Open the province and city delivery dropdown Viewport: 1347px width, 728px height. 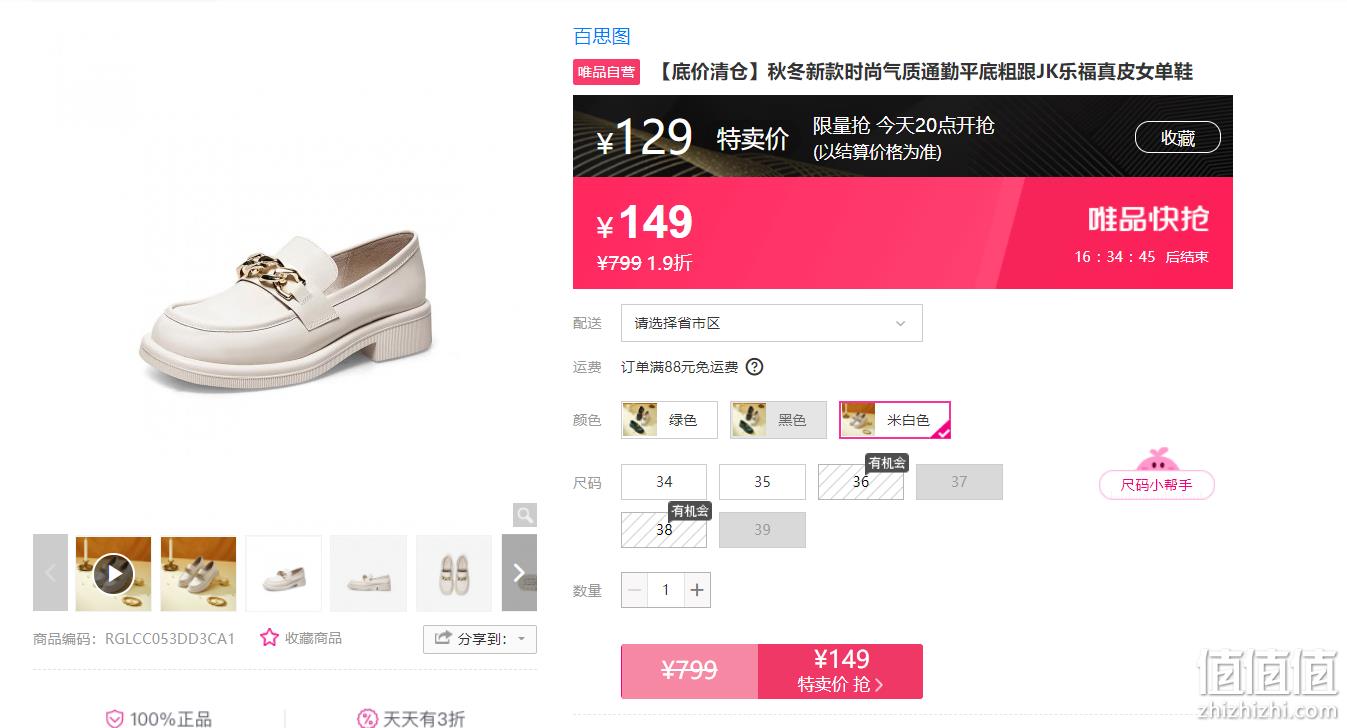771,323
